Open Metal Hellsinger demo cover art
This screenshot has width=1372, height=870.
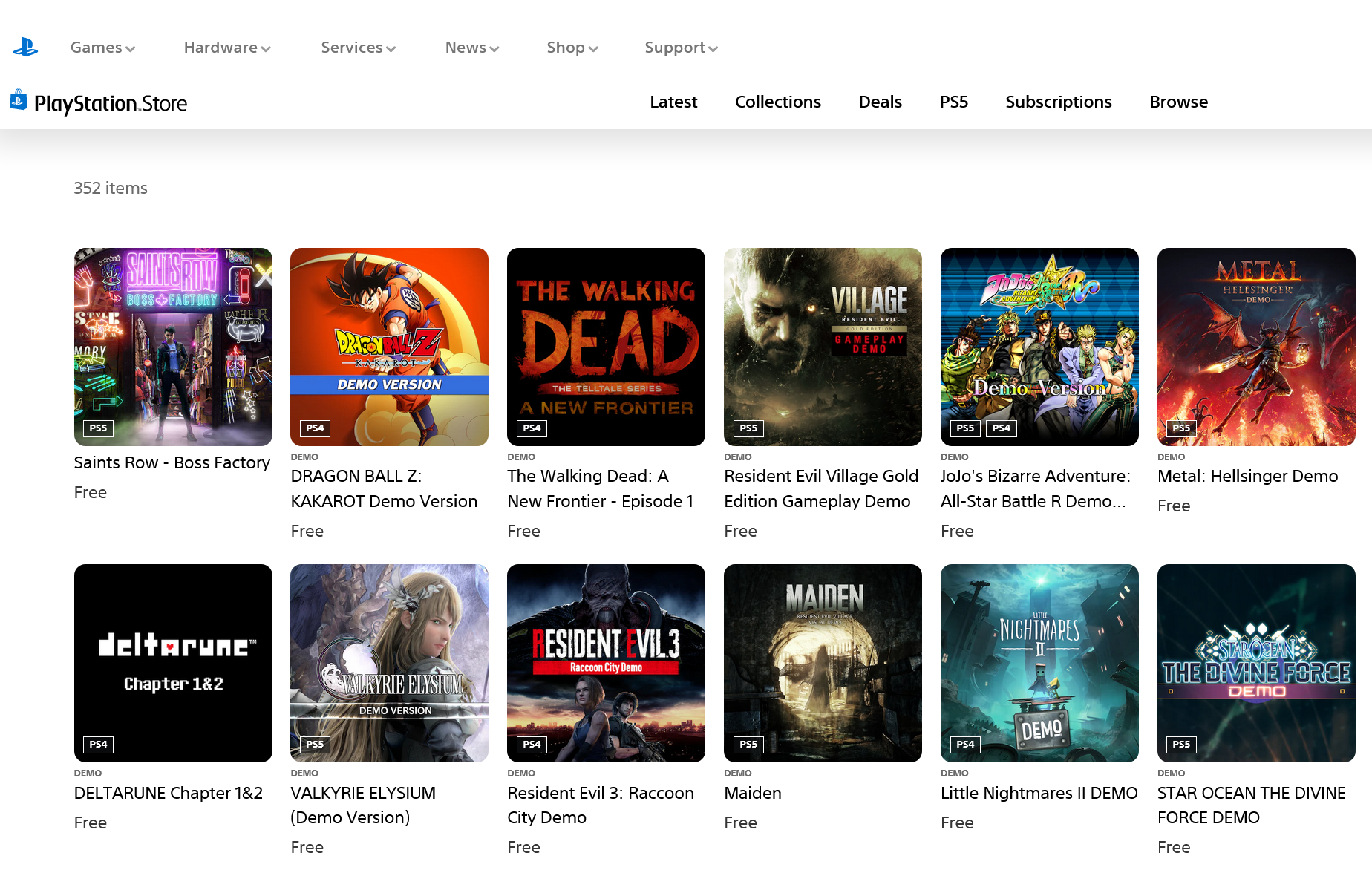(1256, 347)
